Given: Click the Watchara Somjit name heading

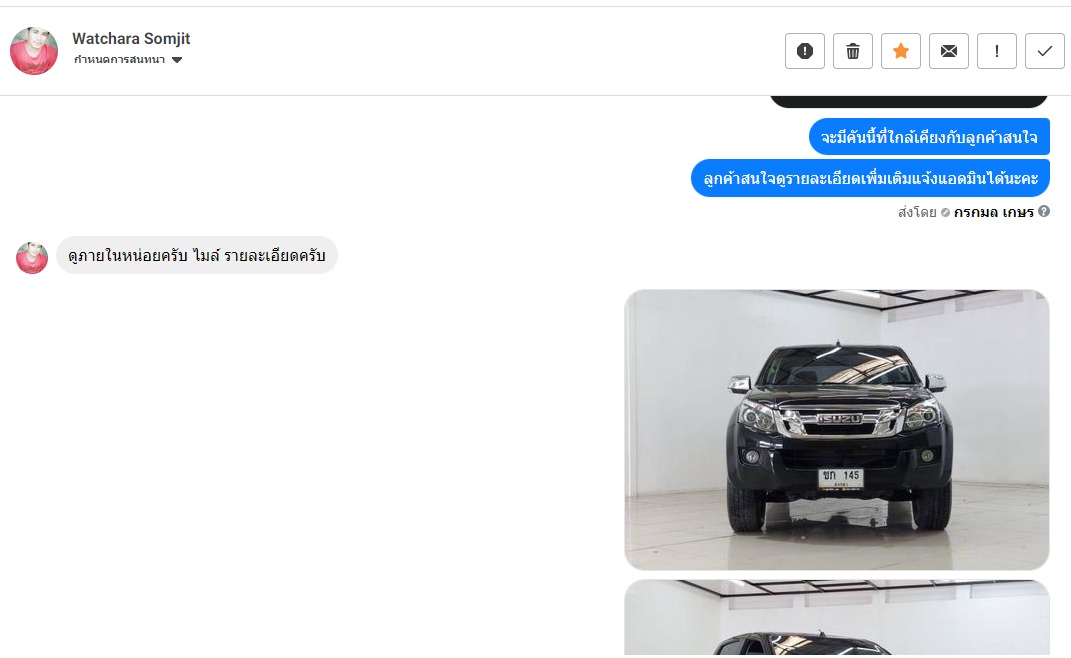Looking at the screenshot, I should pyautogui.click(x=131, y=38).
